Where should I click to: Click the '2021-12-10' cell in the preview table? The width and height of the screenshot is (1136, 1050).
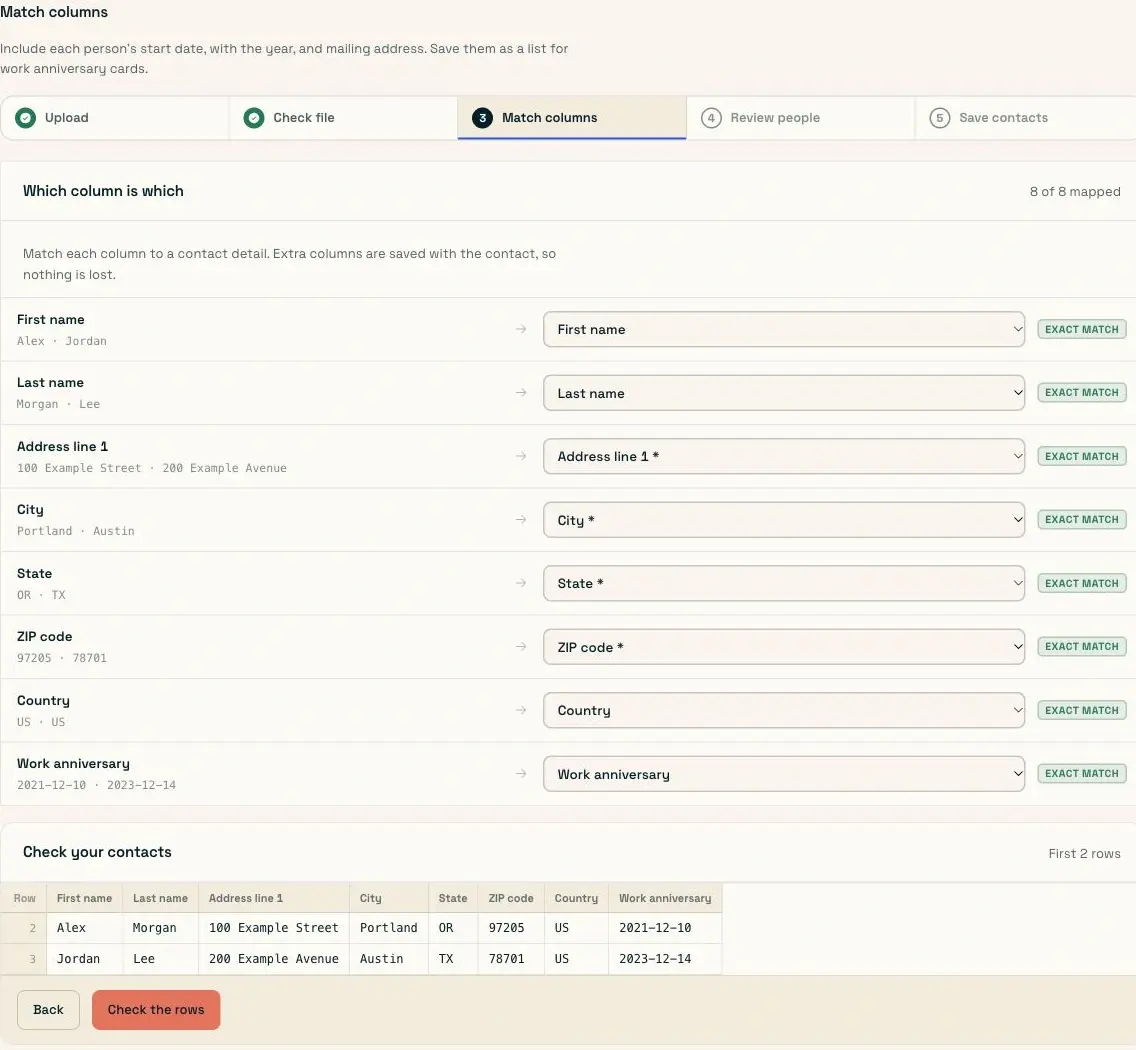[x=665, y=928]
